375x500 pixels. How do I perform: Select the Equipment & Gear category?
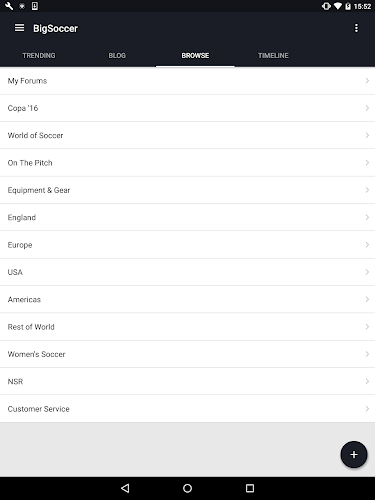coord(187,190)
